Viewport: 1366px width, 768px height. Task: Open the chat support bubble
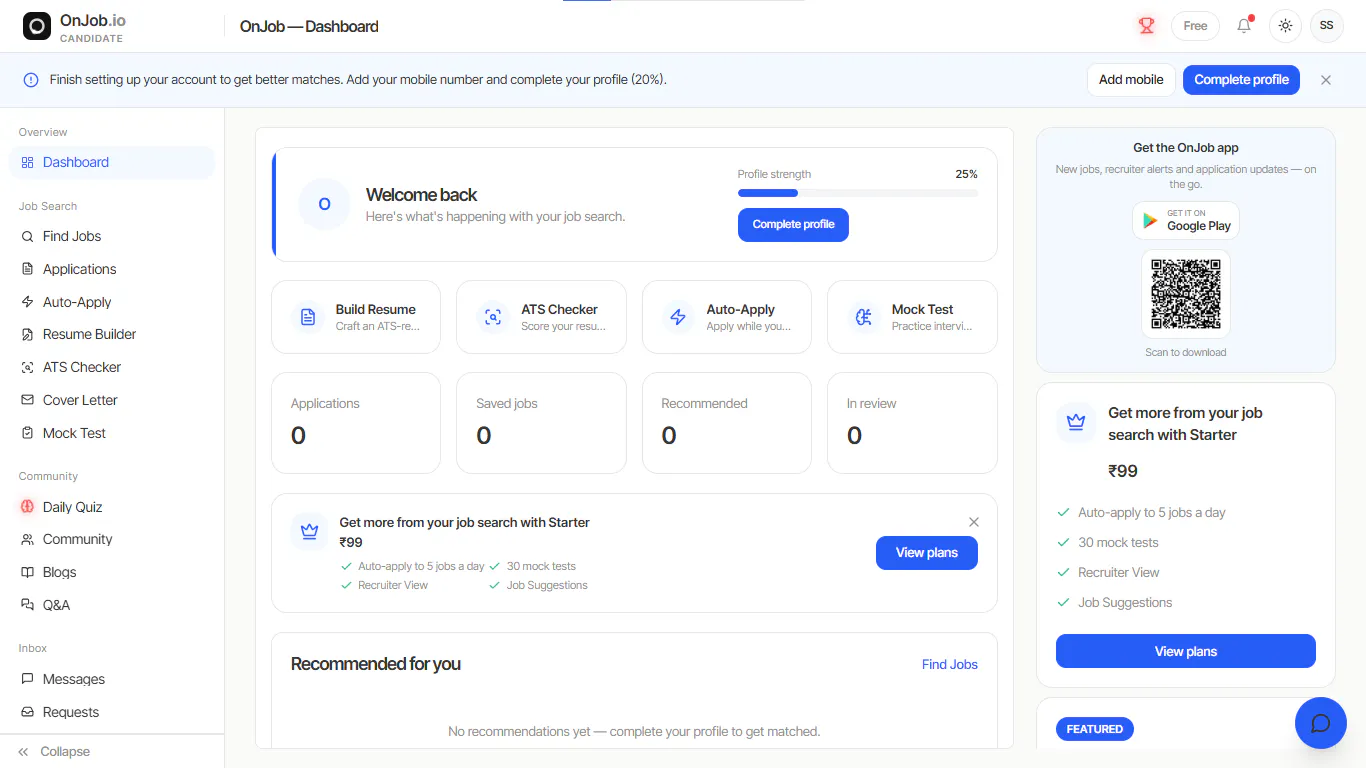[x=1321, y=723]
